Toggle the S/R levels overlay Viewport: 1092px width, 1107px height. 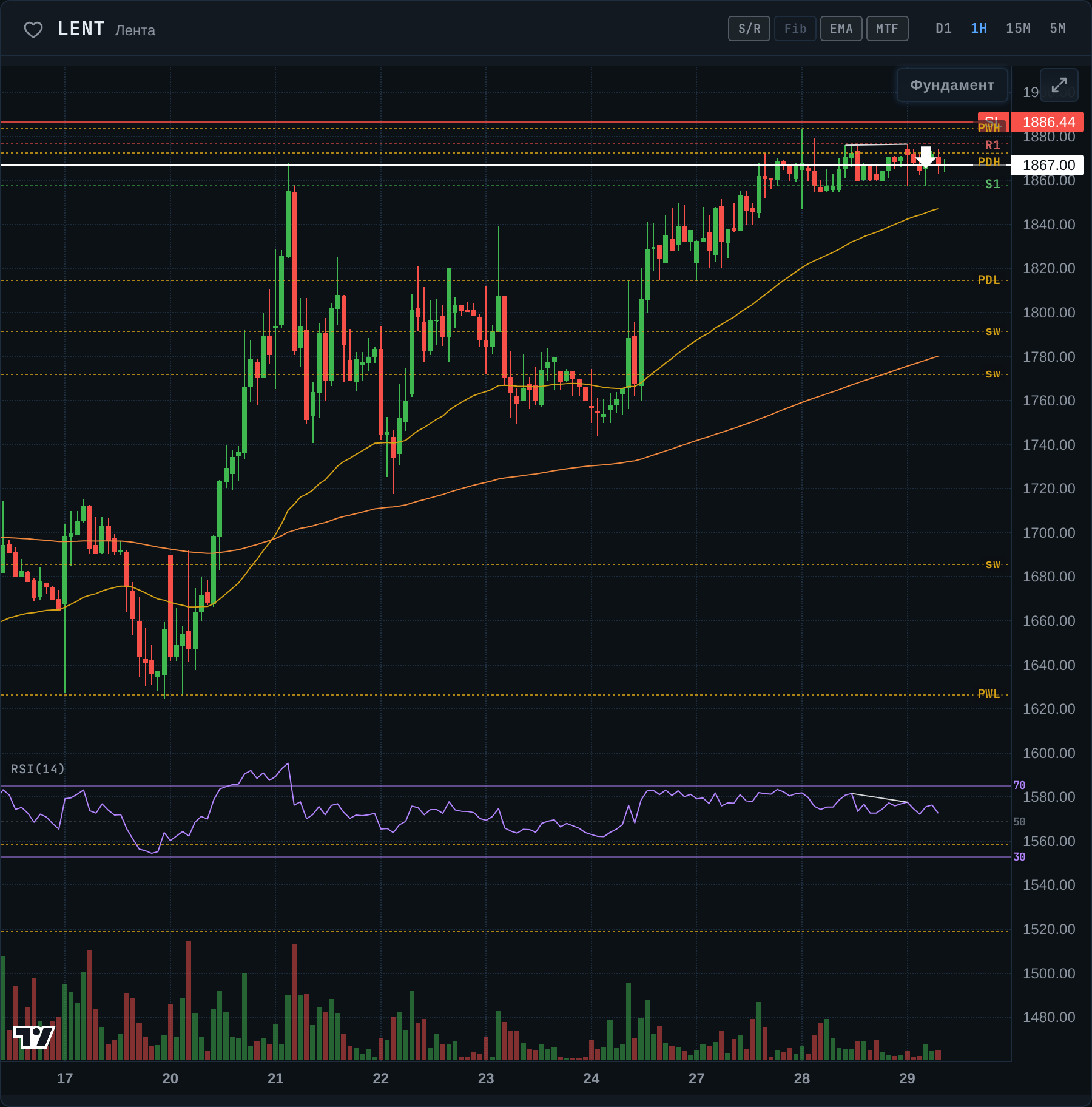pyautogui.click(x=749, y=29)
